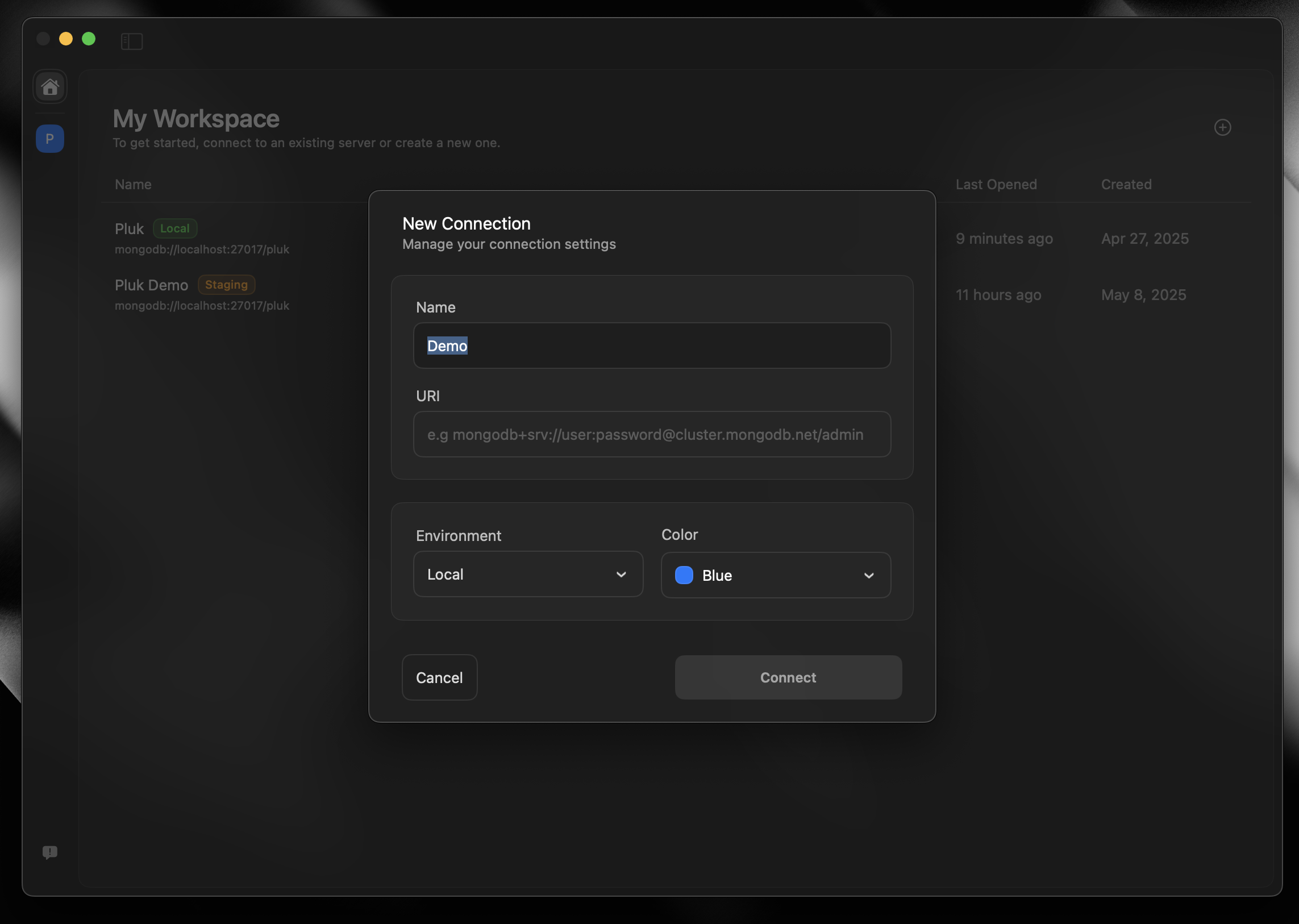Click the Last Opened column header
Screen dimensions: 1299x924
click(x=996, y=184)
